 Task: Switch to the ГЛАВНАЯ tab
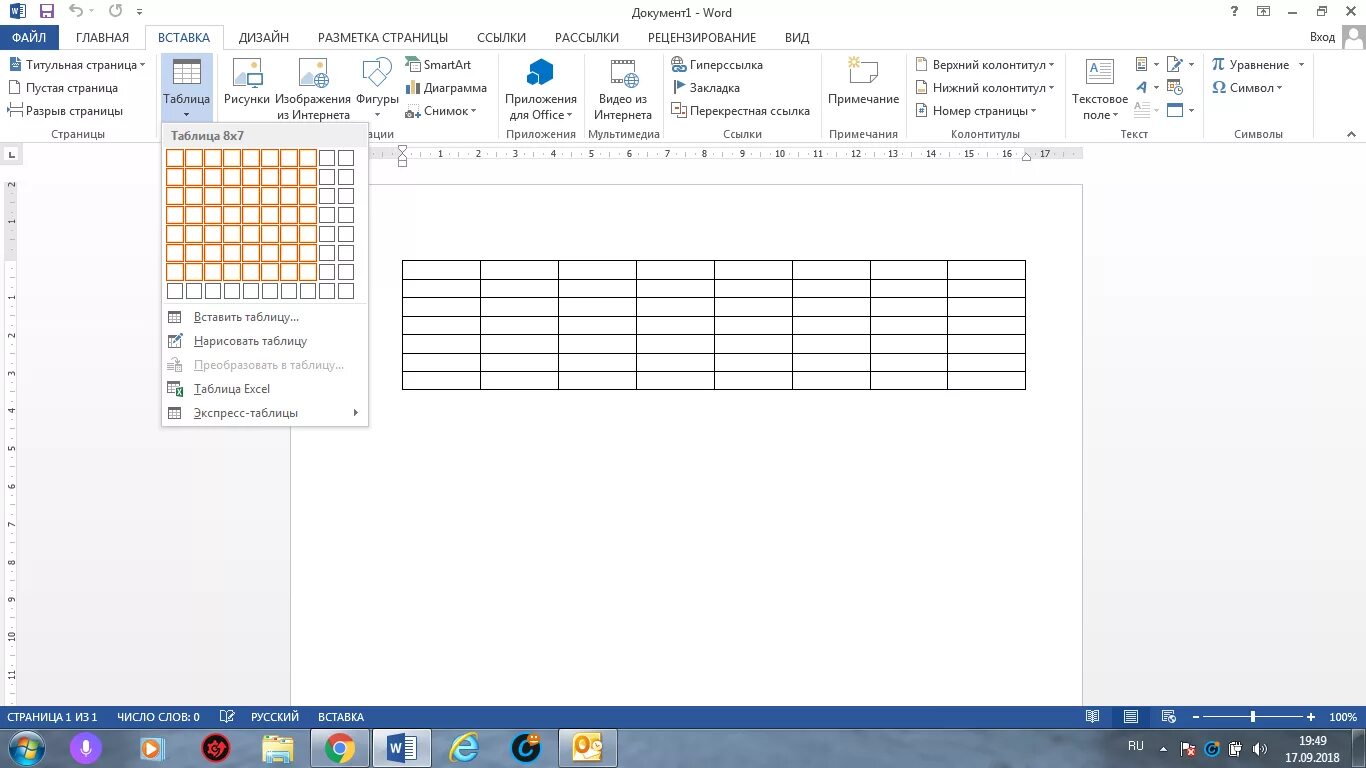[102, 37]
